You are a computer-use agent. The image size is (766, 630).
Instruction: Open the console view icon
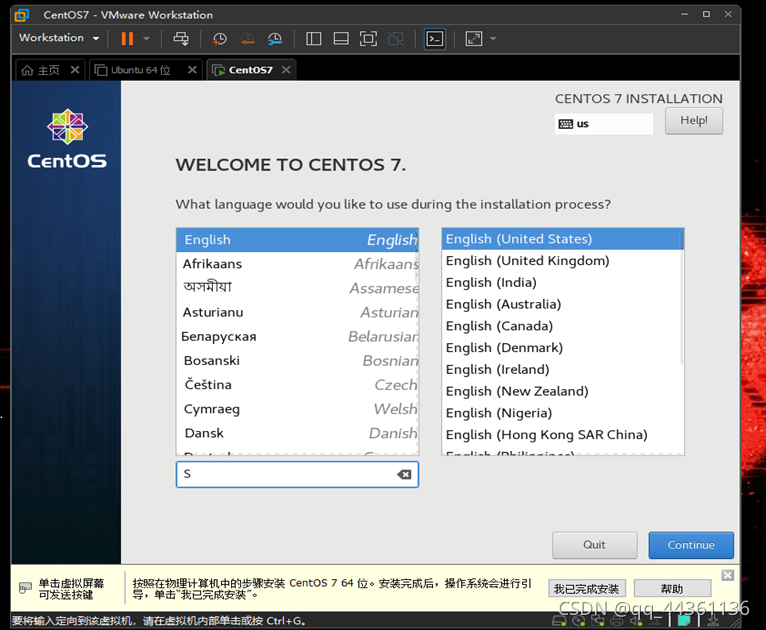pos(435,39)
